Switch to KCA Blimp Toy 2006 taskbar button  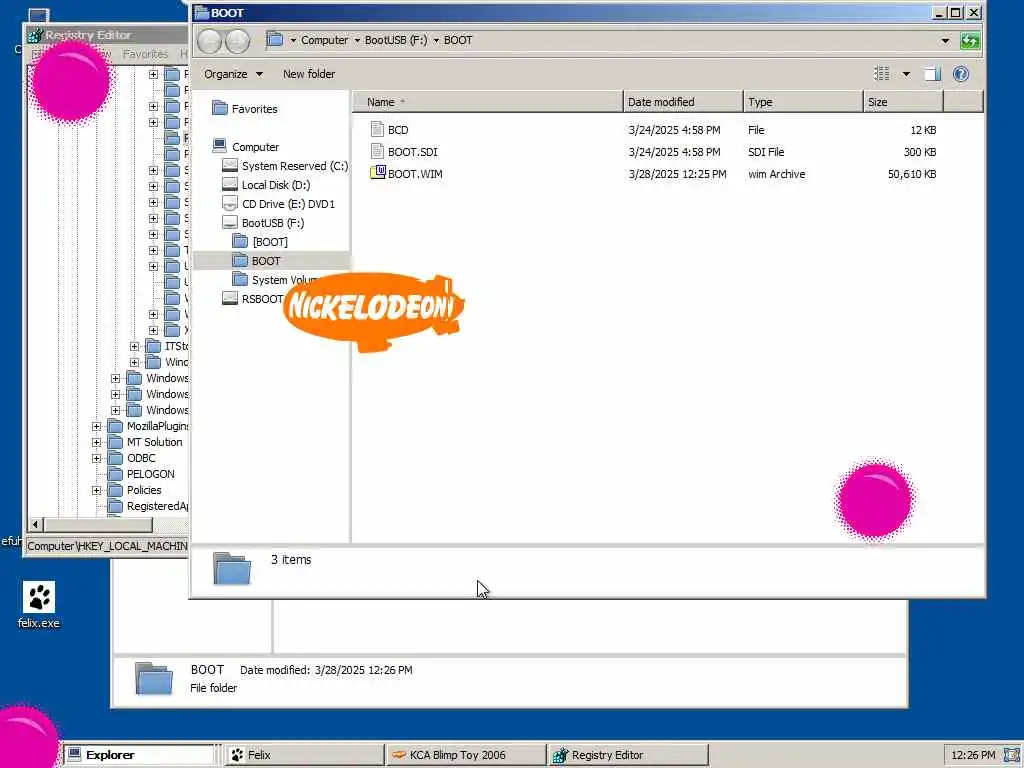(x=466, y=755)
